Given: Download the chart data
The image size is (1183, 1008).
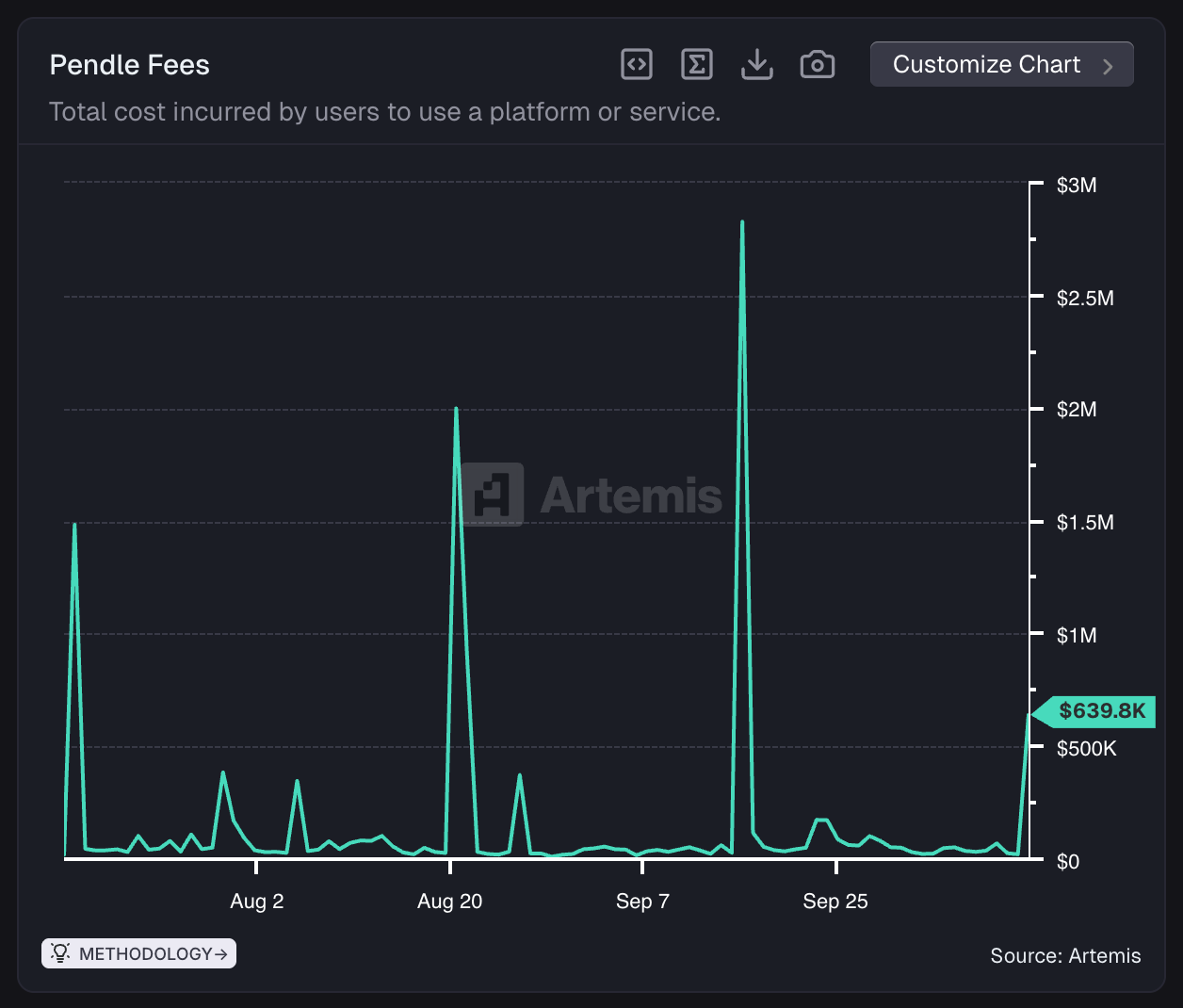Looking at the screenshot, I should pos(757,64).
